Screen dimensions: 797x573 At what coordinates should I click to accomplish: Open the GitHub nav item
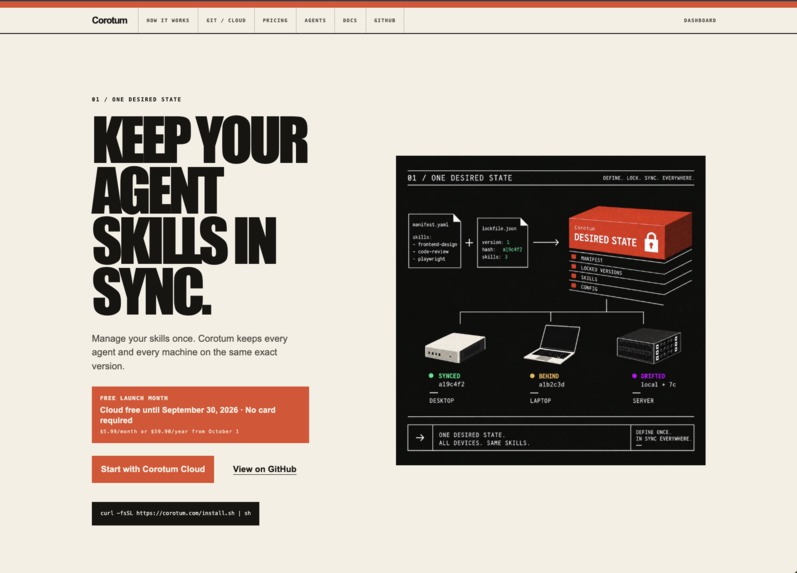tap(384, 20)
